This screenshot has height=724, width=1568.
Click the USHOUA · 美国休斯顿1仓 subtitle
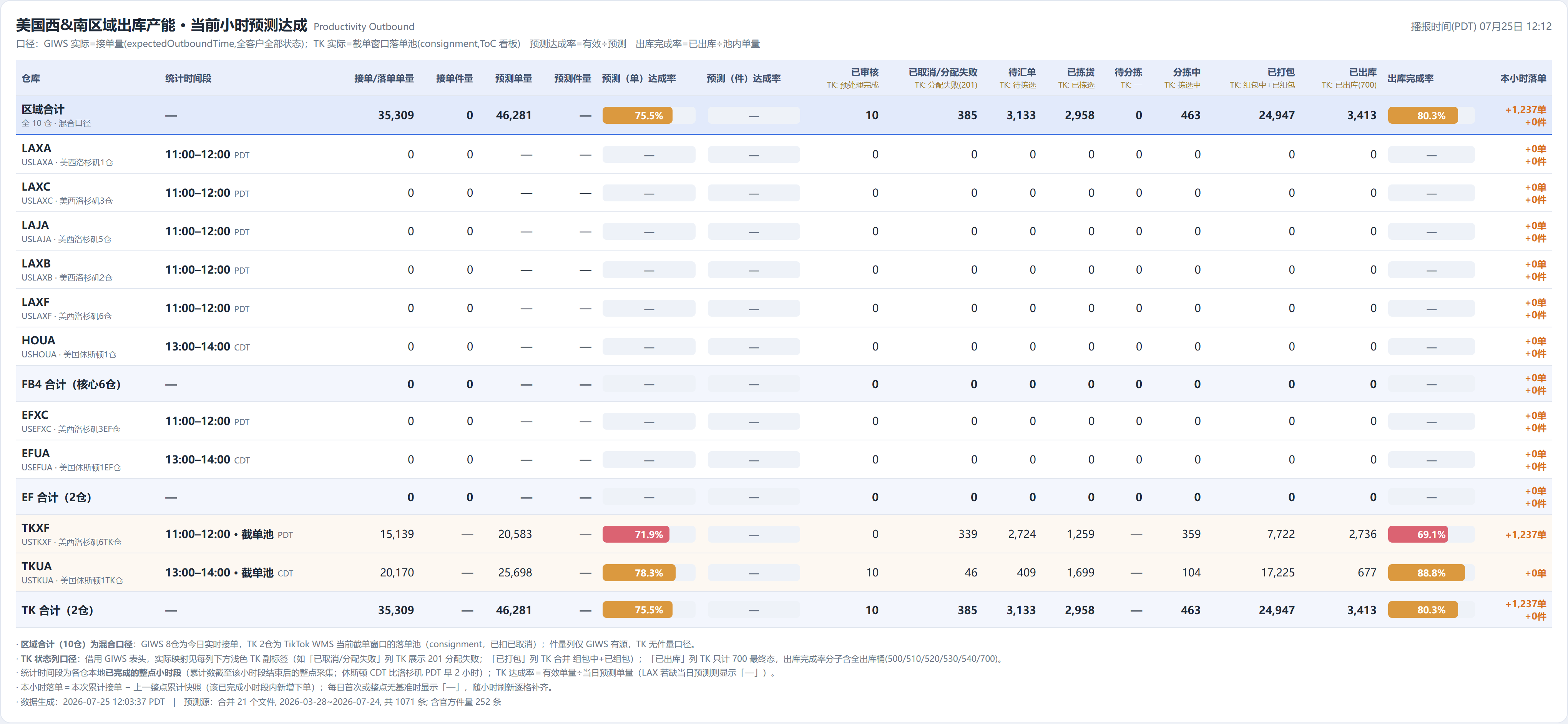click(69, 355)
